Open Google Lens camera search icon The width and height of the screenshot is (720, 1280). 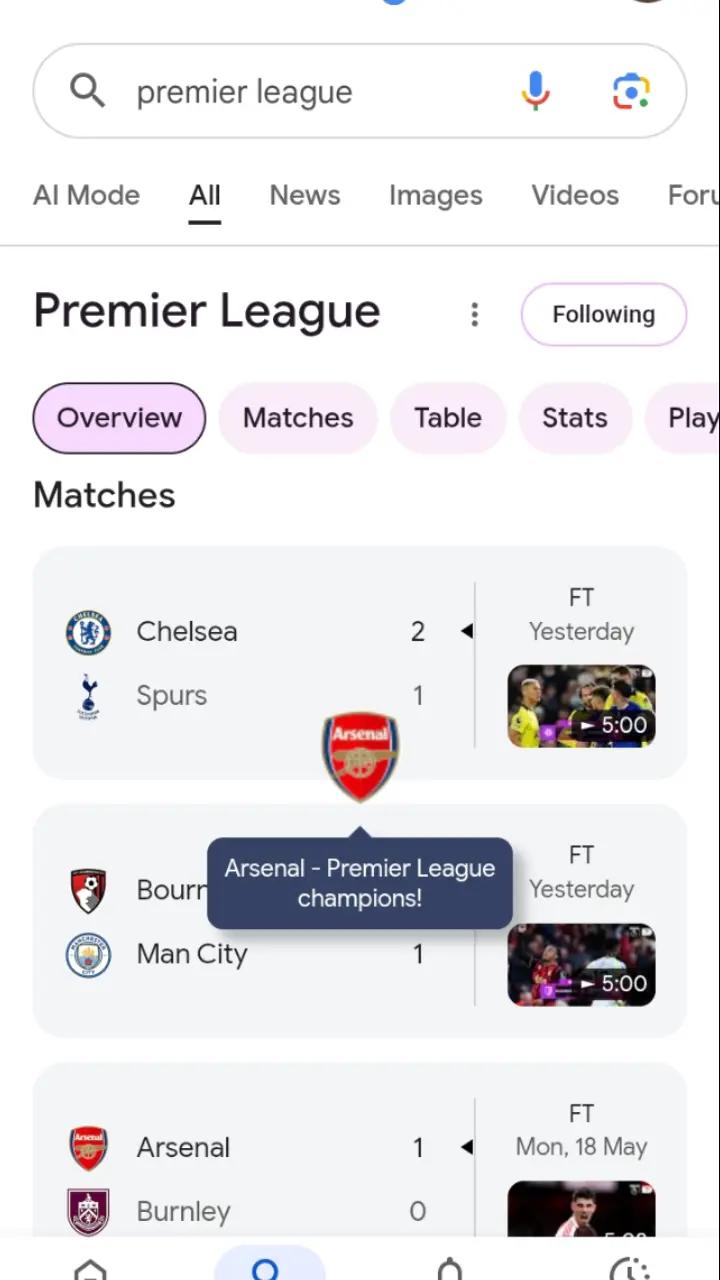tap(631, 91)
